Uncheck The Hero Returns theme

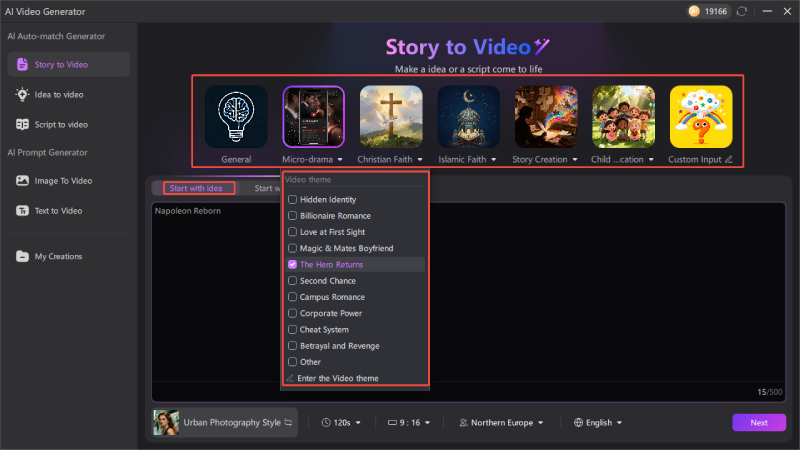coord(292,265)
